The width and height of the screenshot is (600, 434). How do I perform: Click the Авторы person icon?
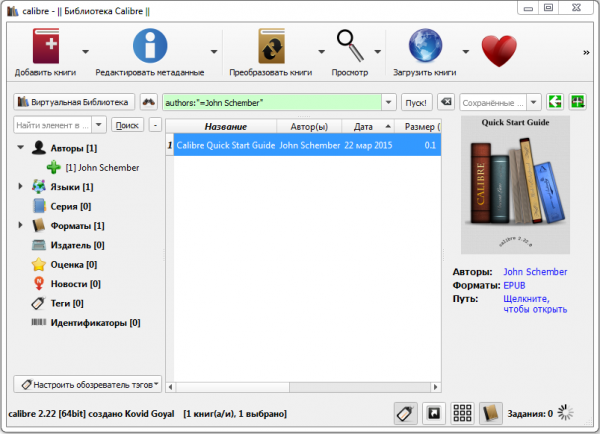[39, 148]
